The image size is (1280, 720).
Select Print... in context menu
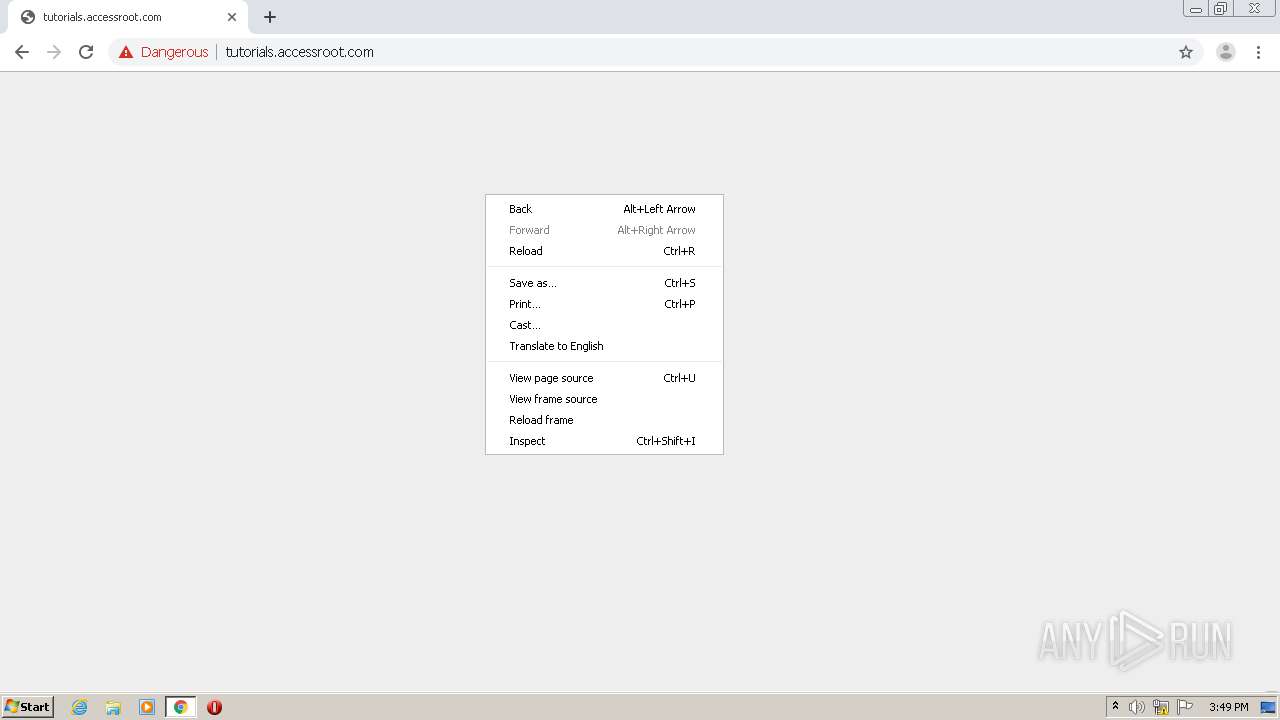604,304
